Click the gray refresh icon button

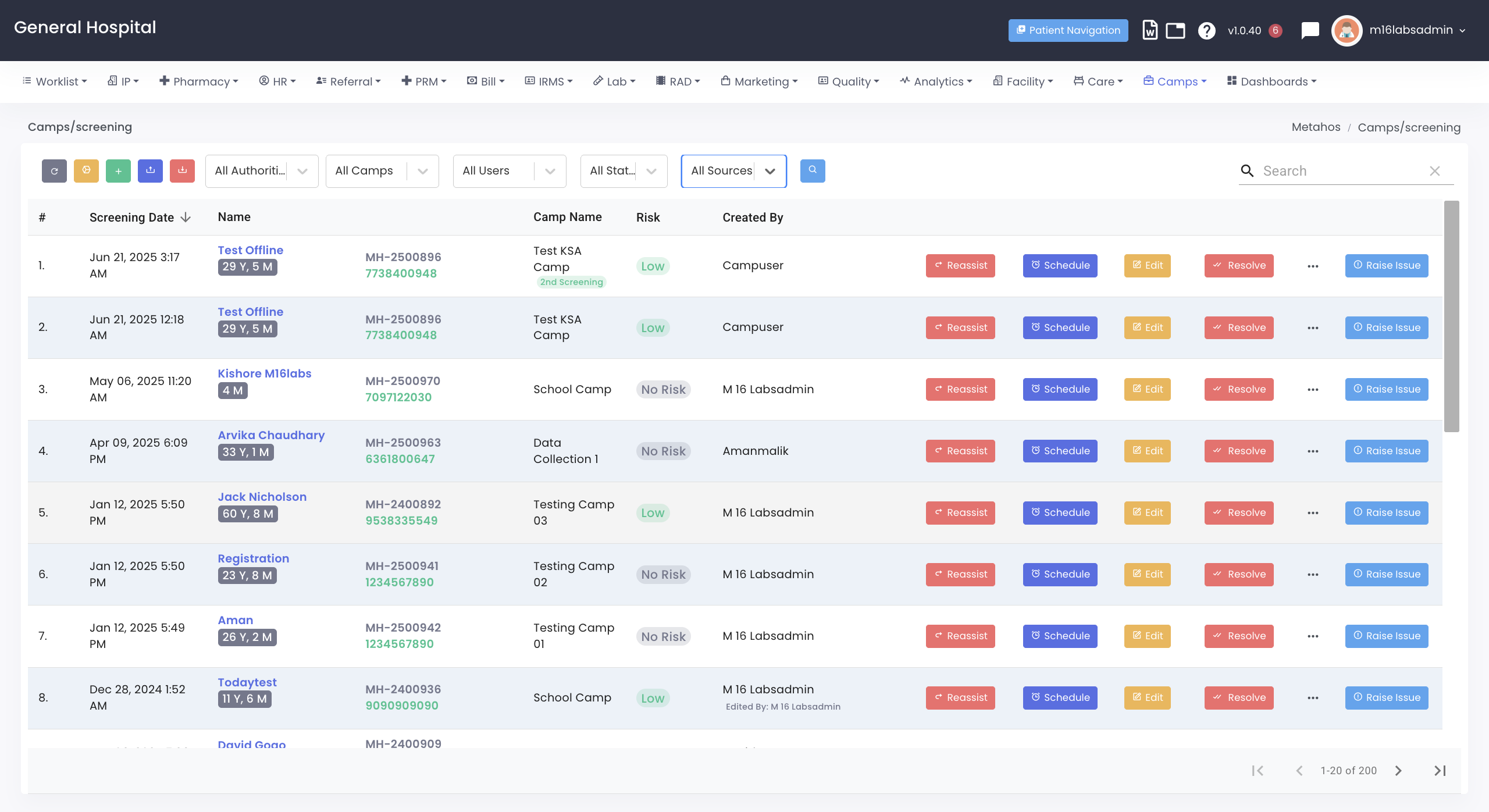tap(54, 171)
